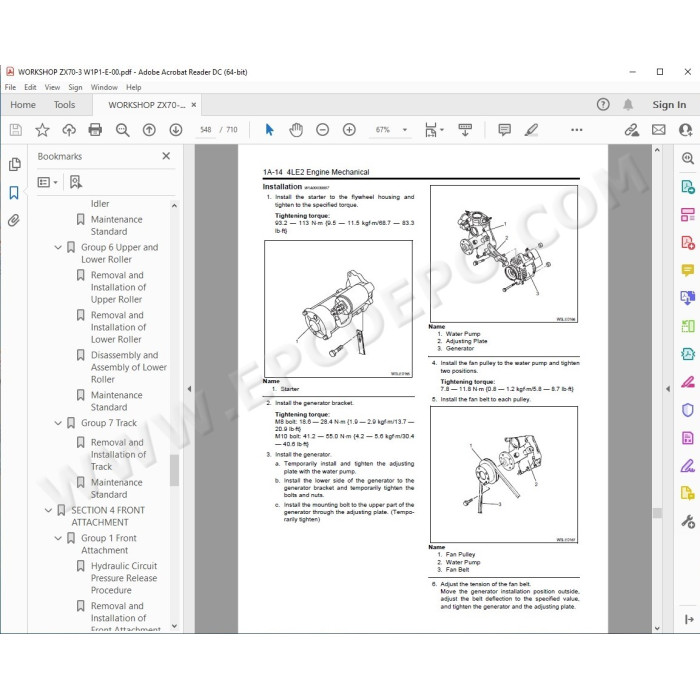Open Disassembly and Assembly of Lower Roller
Image resolution: width=700 pixels, height=700 pixels.
coord(129,367)
